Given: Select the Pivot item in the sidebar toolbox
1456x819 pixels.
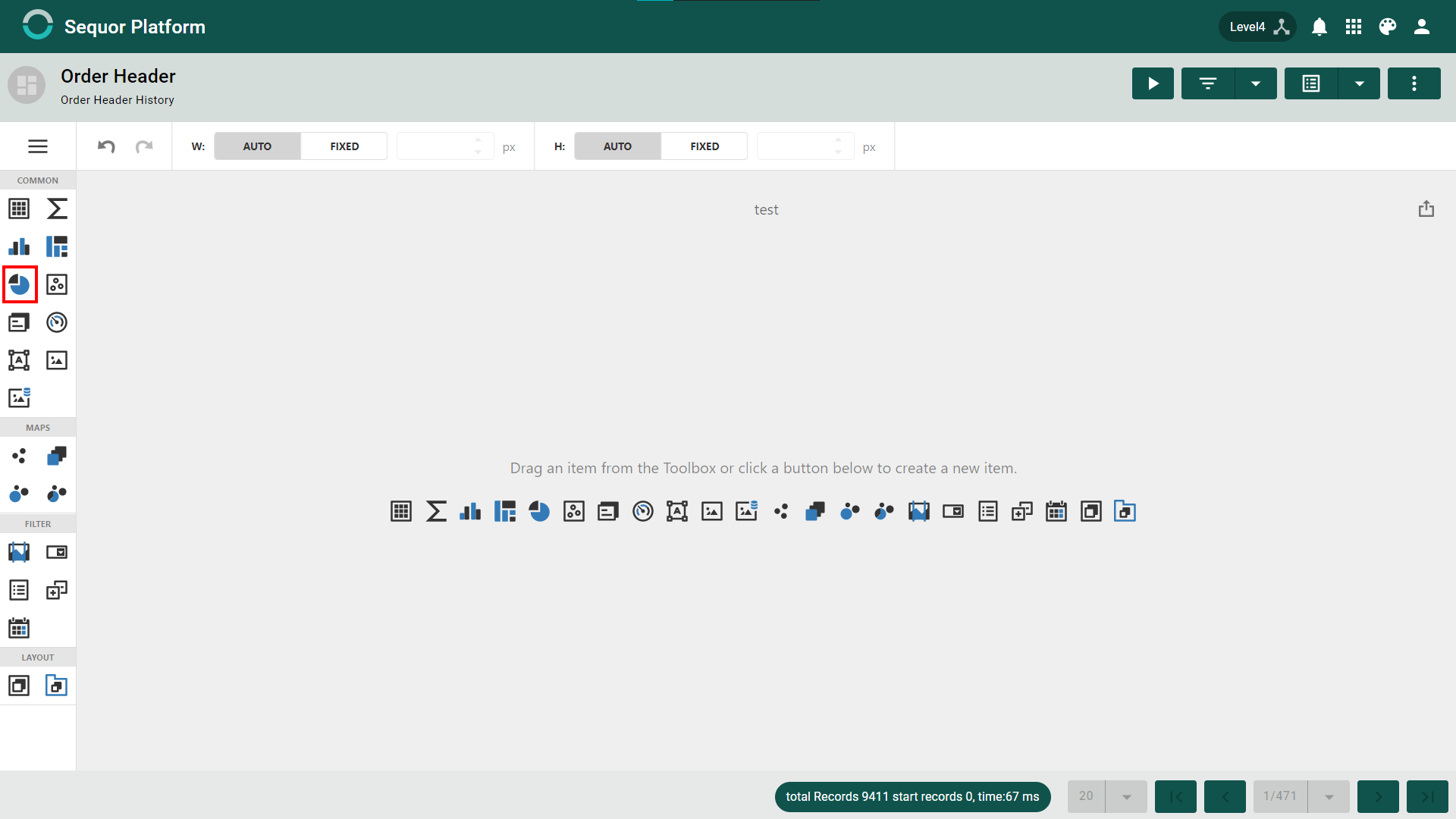Looking at the screenshot, I should pos(57,209).
